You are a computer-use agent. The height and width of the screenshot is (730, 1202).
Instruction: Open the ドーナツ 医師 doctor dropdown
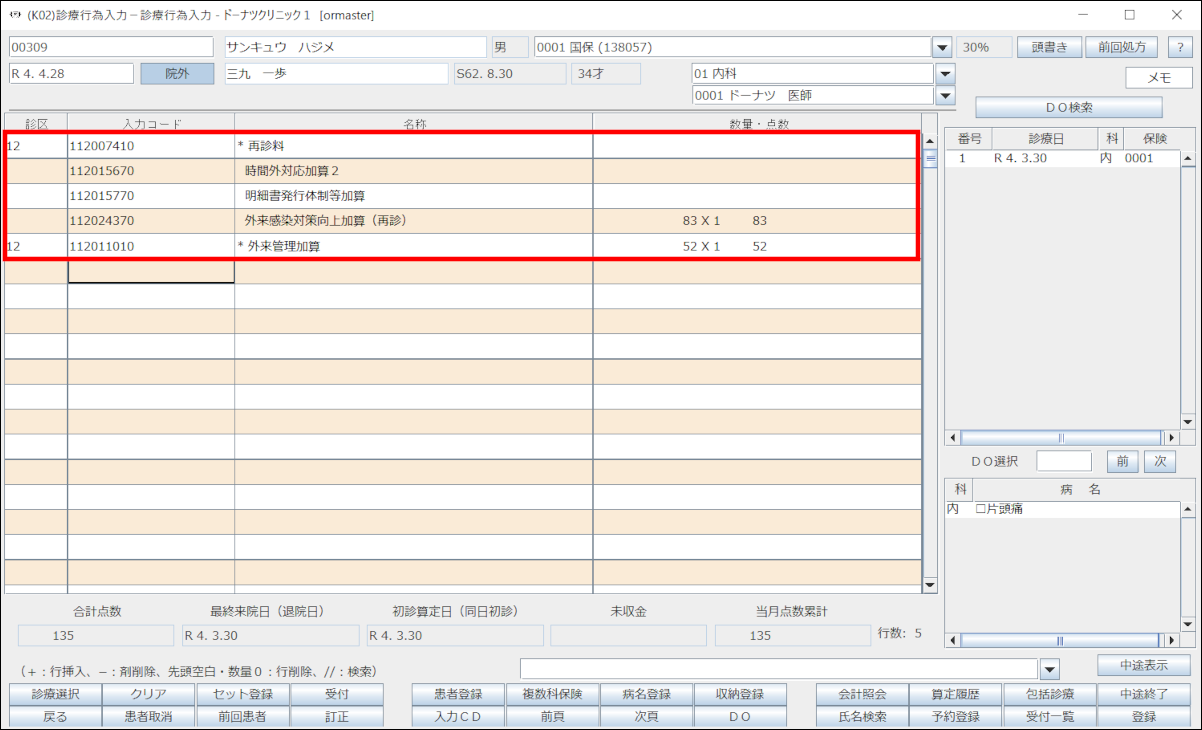pyautogui.click(x=945, y=96)
